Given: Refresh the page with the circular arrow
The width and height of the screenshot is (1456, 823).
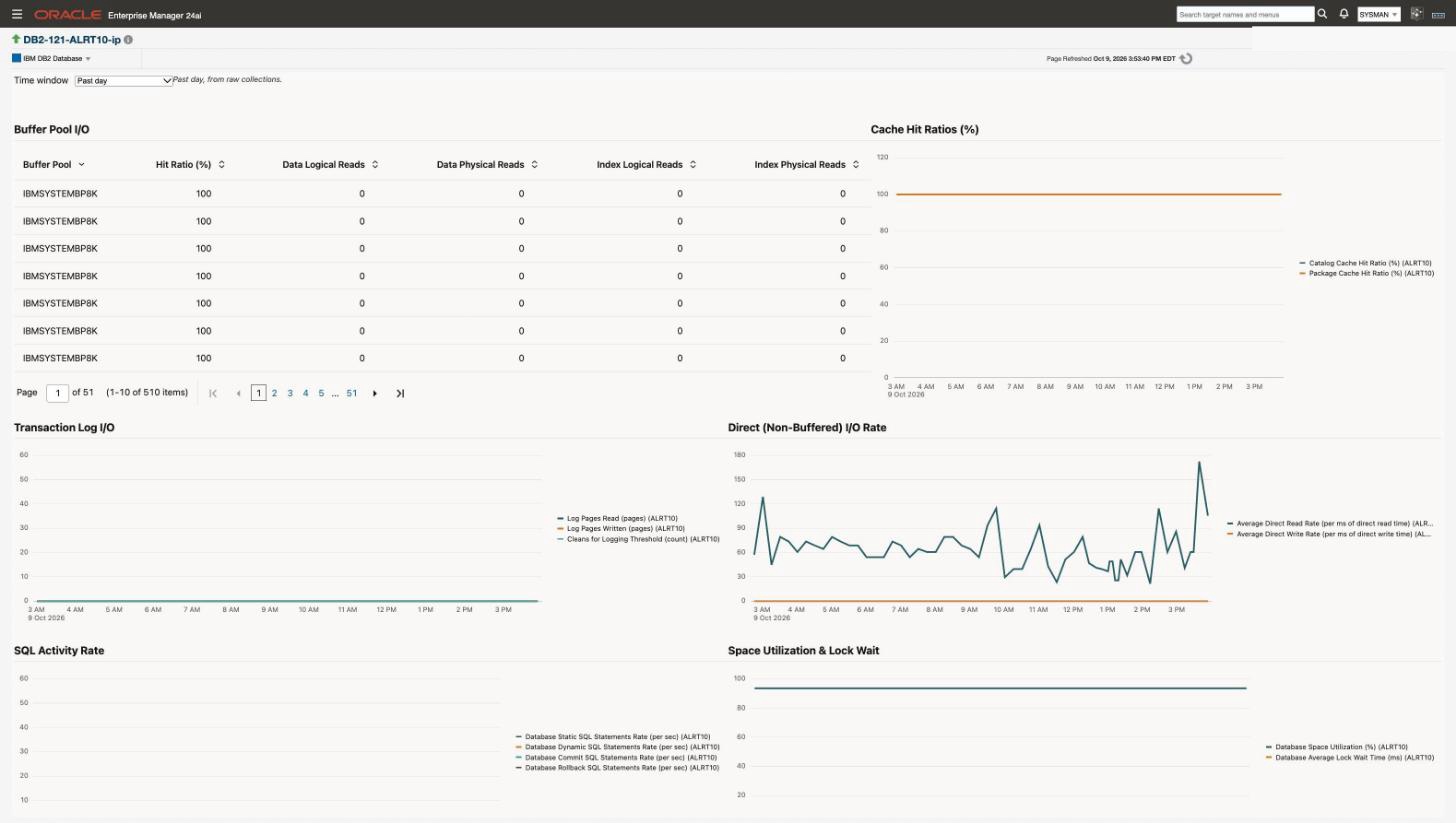Looking at the screenshot, I should (x=1186, y=59).
